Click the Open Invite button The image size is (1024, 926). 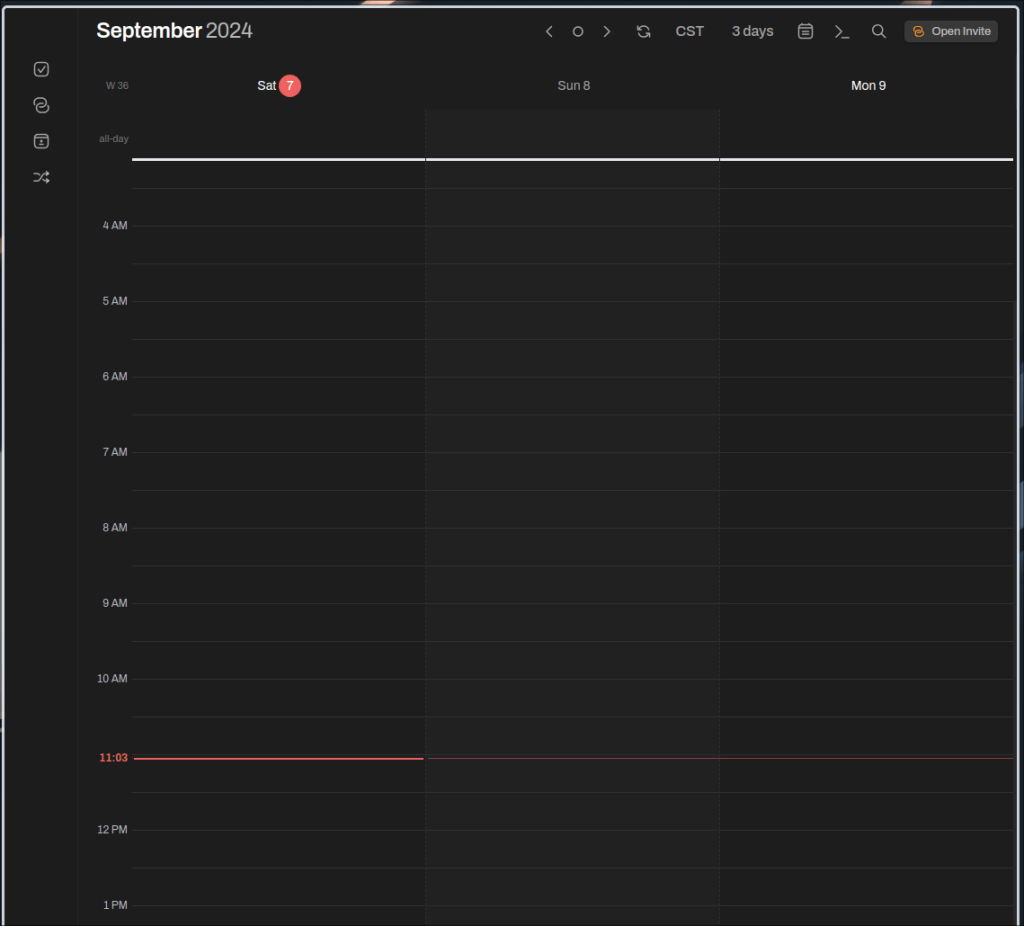[951, 31]
